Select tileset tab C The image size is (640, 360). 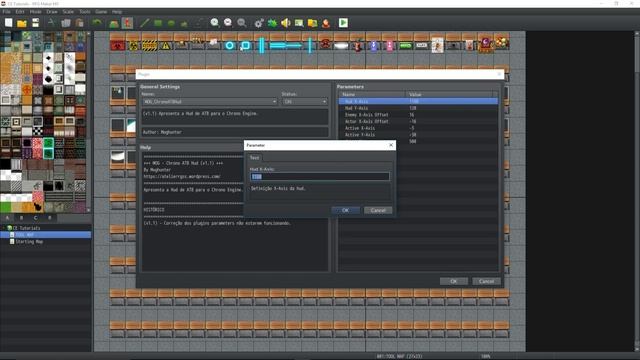coord(36,218)
